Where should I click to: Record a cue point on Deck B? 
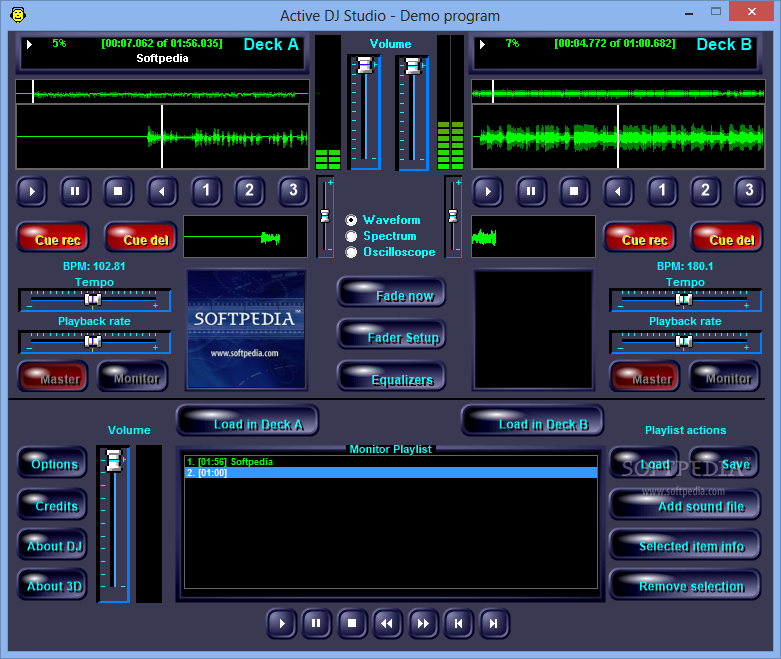tap(640, 238)
